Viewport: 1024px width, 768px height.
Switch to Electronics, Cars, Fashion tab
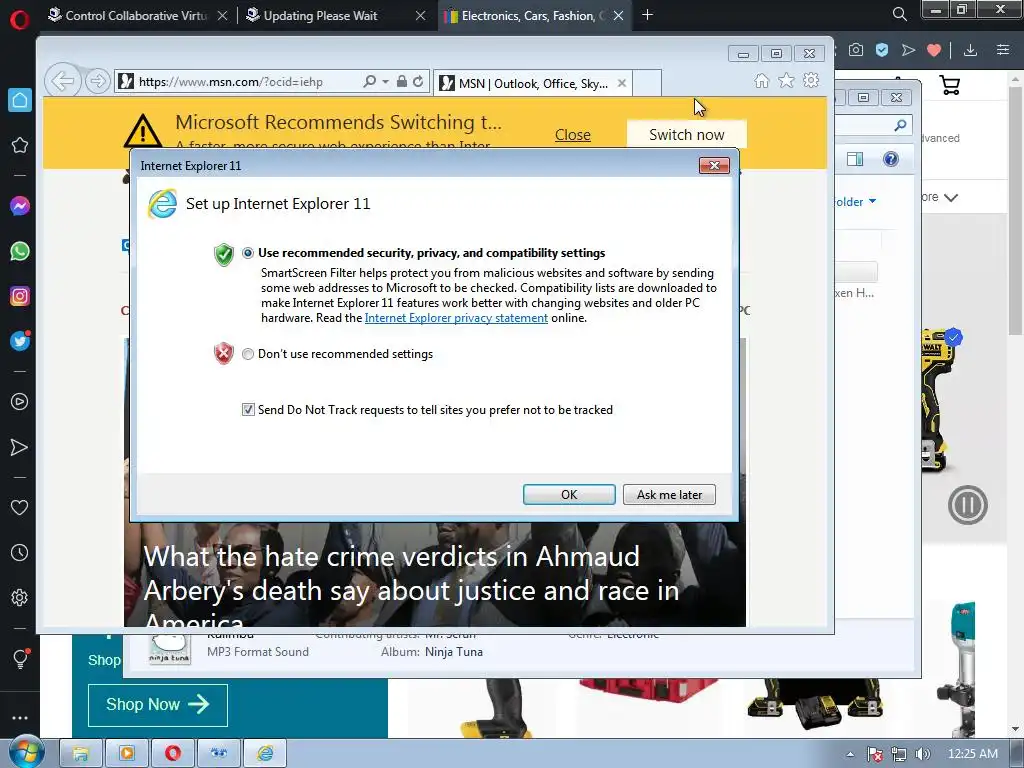pyautogui.click(x=535, y=16)
